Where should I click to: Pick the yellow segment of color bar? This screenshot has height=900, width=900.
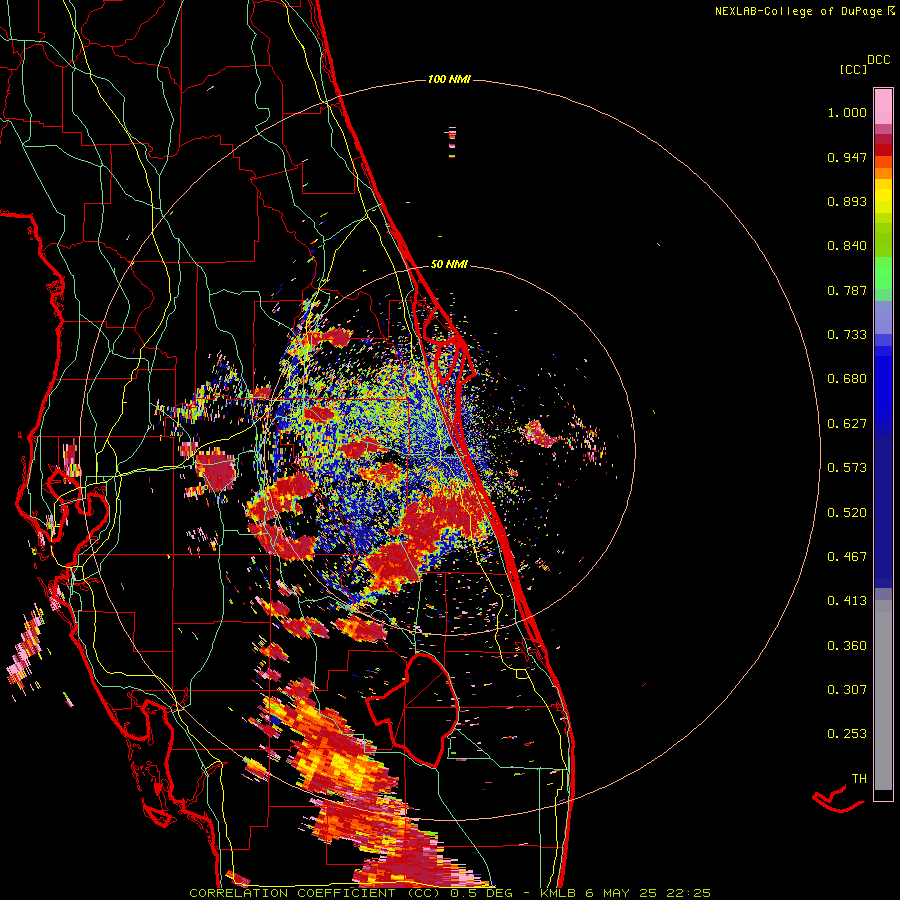tap(883, 196)
